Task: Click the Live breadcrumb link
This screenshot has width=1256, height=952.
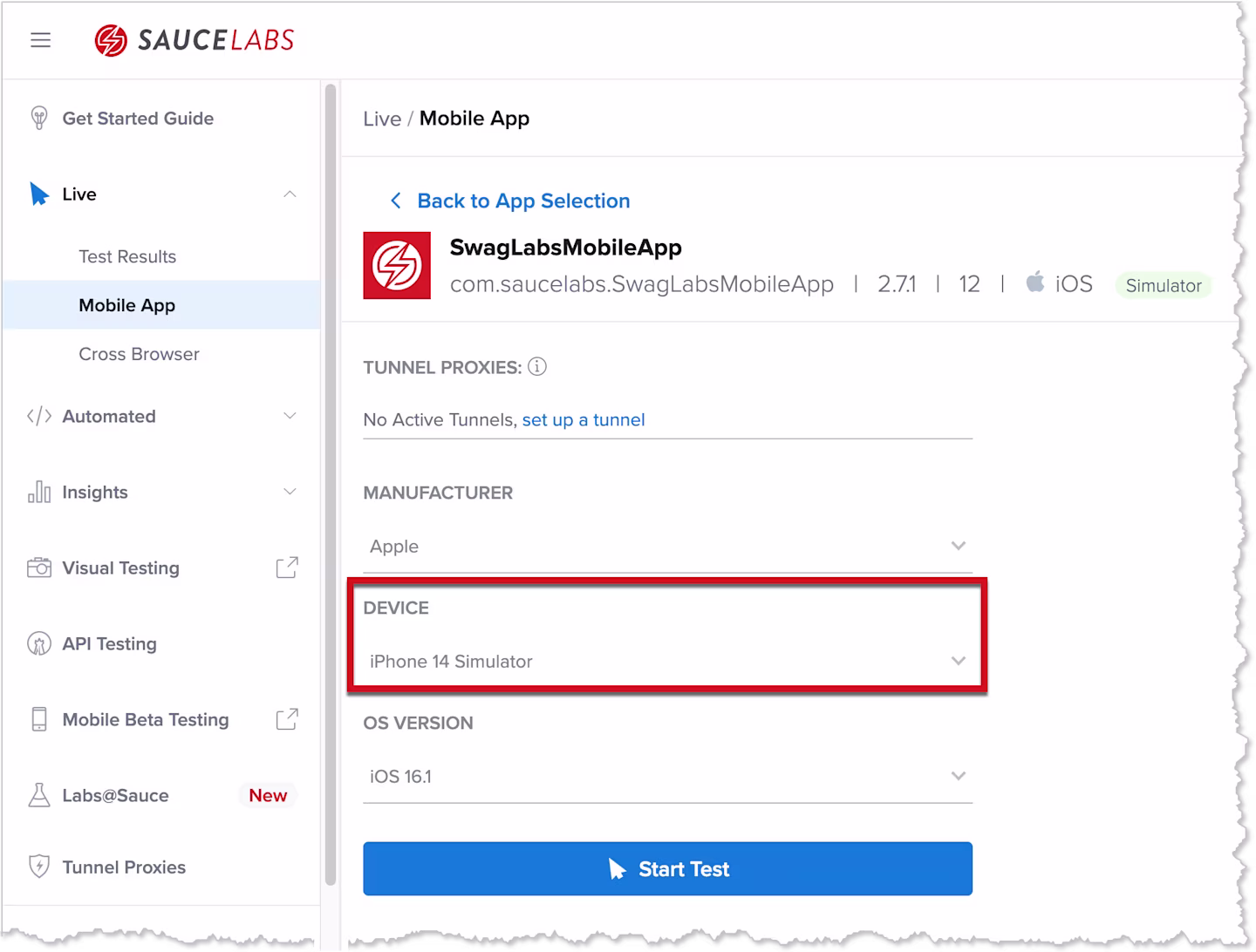Action: [x=382, y=119]
